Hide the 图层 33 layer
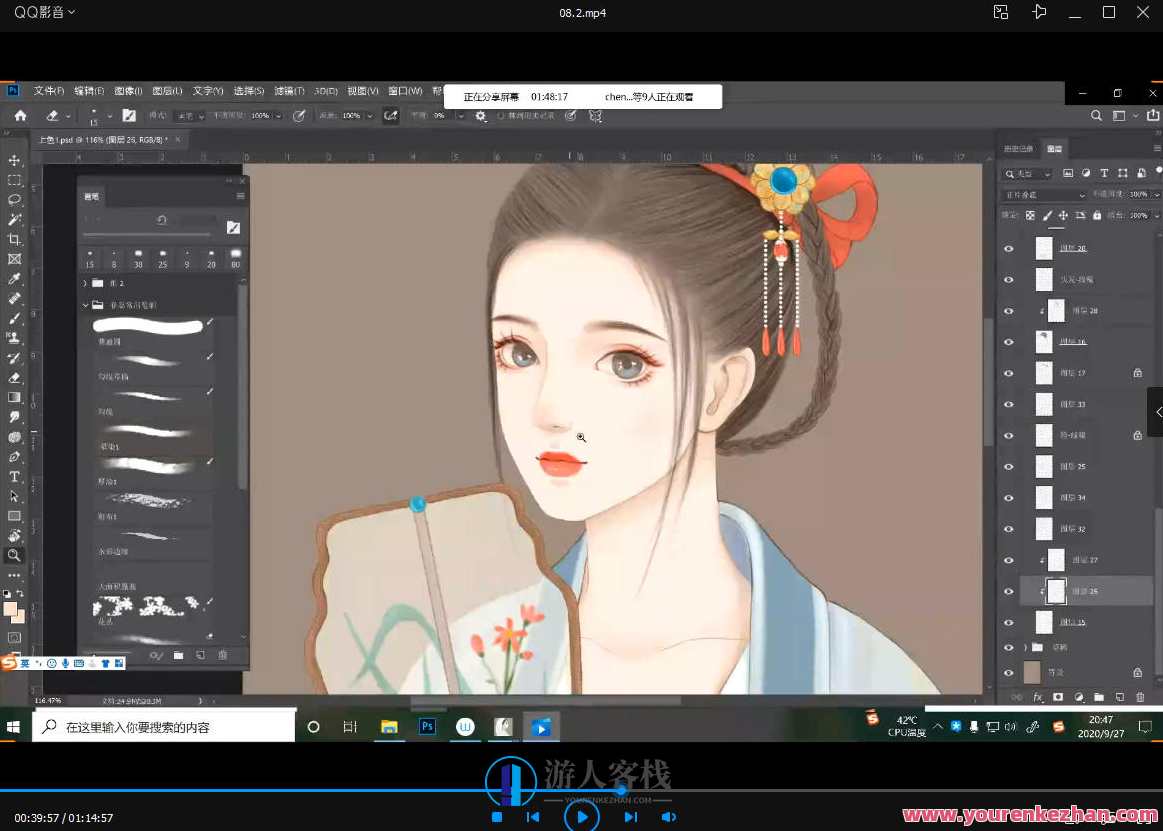The image size is (1163, 831). tap(1008, 404)
